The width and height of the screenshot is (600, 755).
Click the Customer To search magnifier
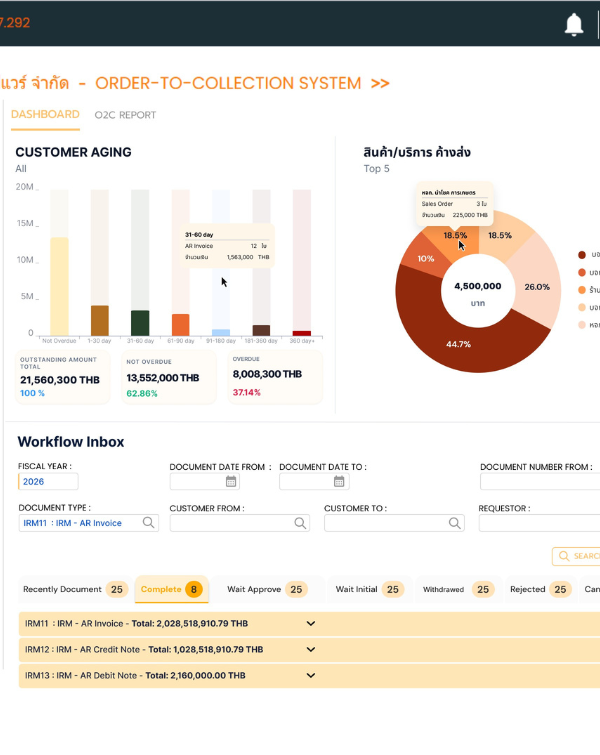(x=454, y=523)
